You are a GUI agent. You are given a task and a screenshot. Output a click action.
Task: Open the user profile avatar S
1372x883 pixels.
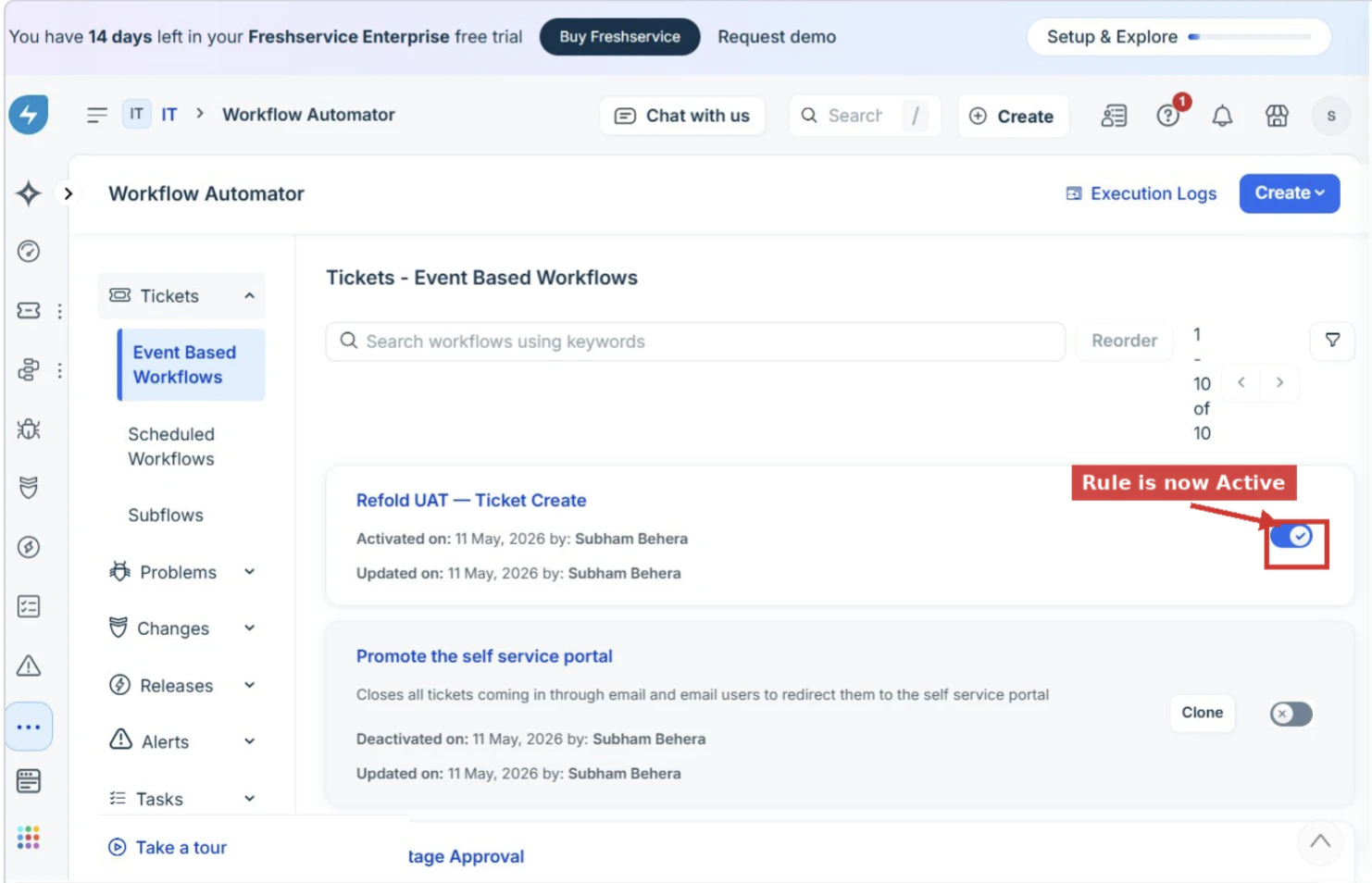1331,116
